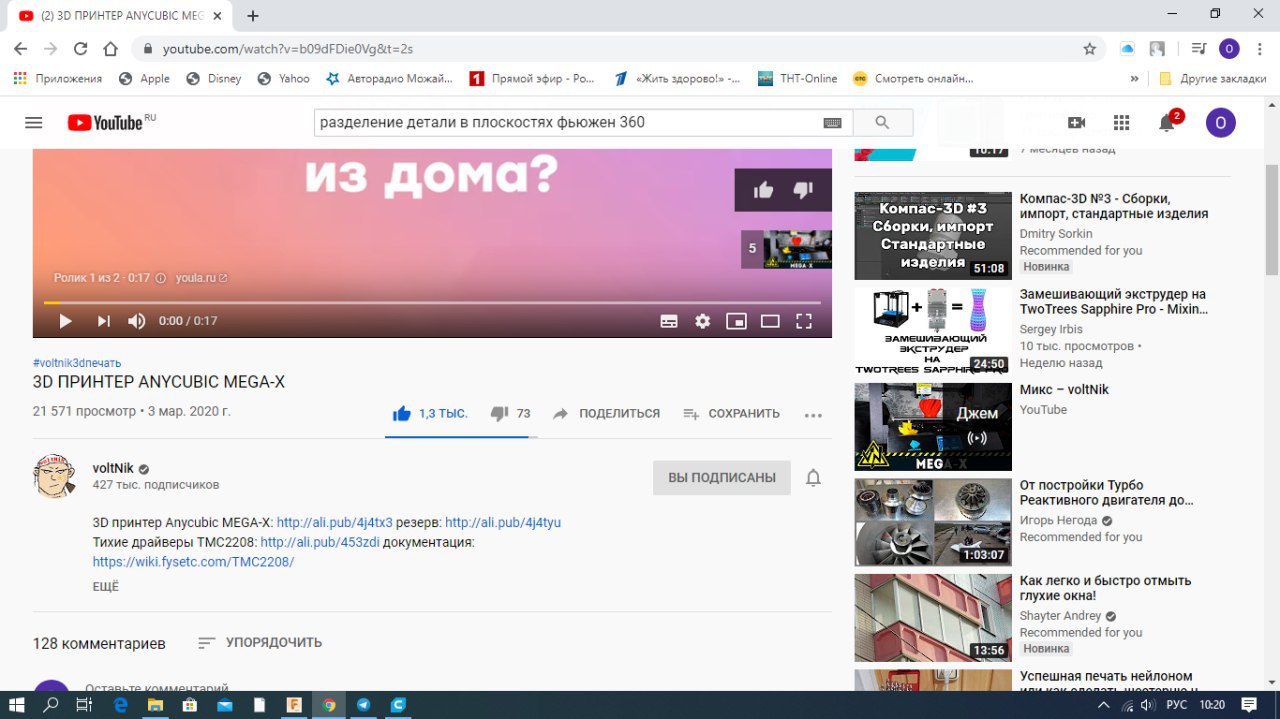Show hidden system tray icons
The image size is (1280, 719).
[x=1103, y=705]
